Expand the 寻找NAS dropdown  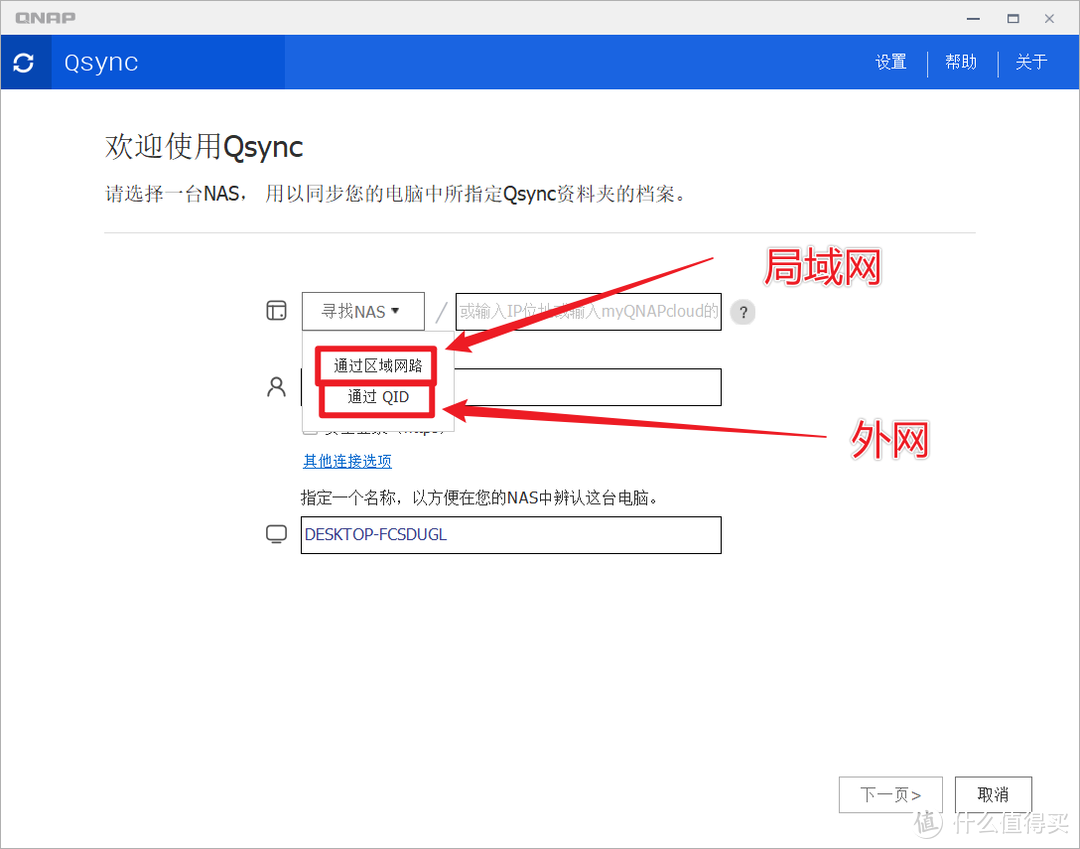(363, 312)
